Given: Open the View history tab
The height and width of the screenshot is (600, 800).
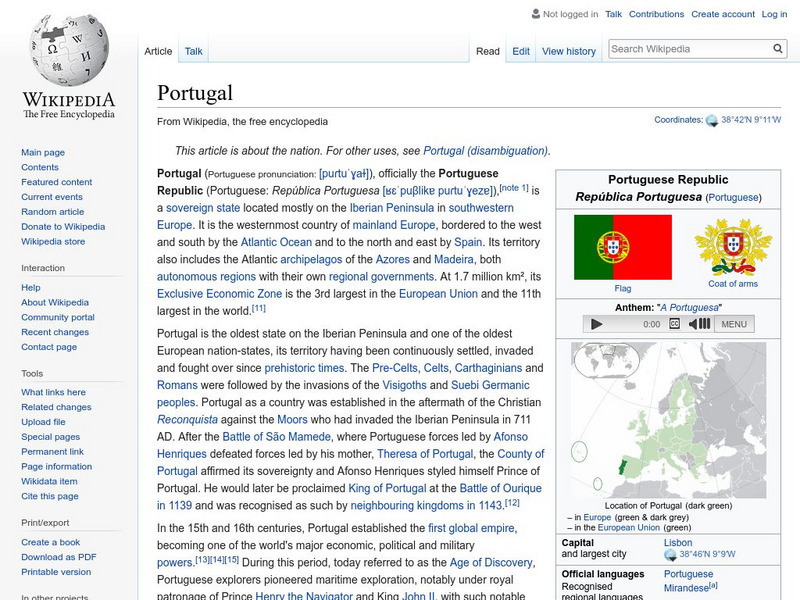Looking at the screenshot, I should (569, 52).
